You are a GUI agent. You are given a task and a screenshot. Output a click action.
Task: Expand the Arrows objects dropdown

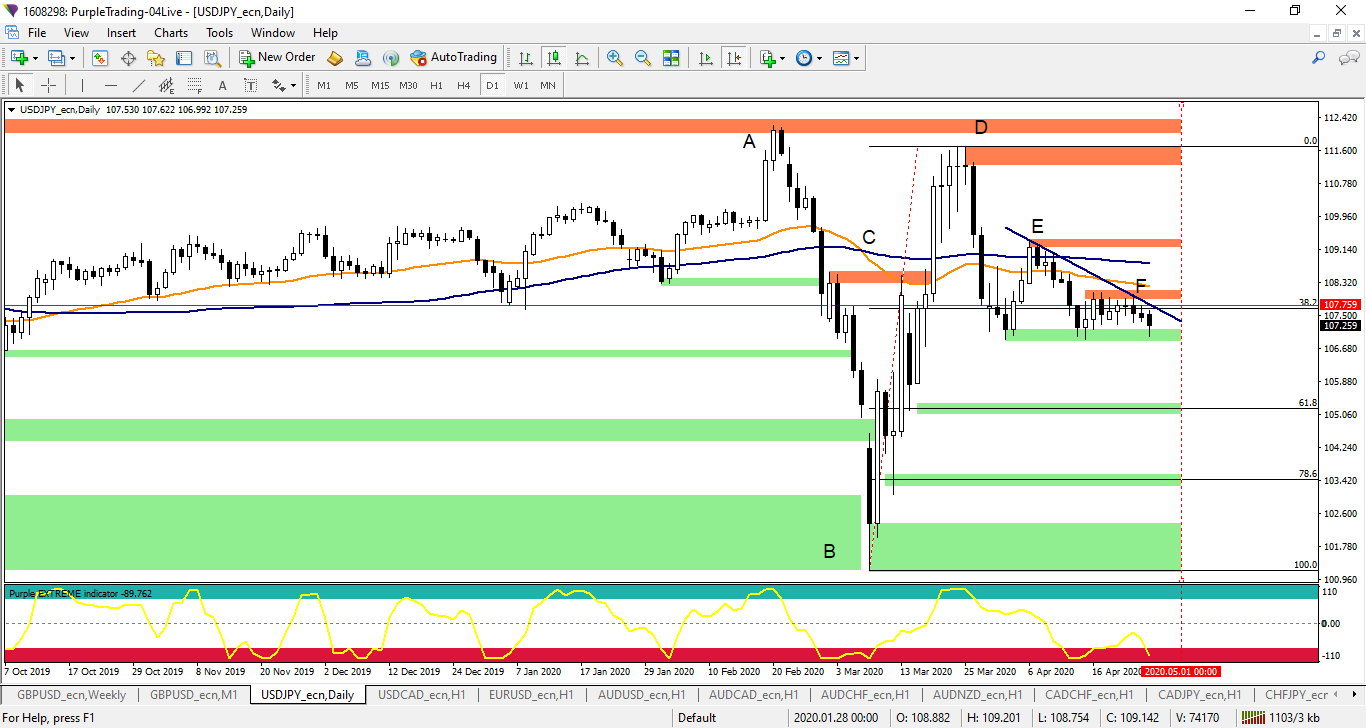(294, 86)
